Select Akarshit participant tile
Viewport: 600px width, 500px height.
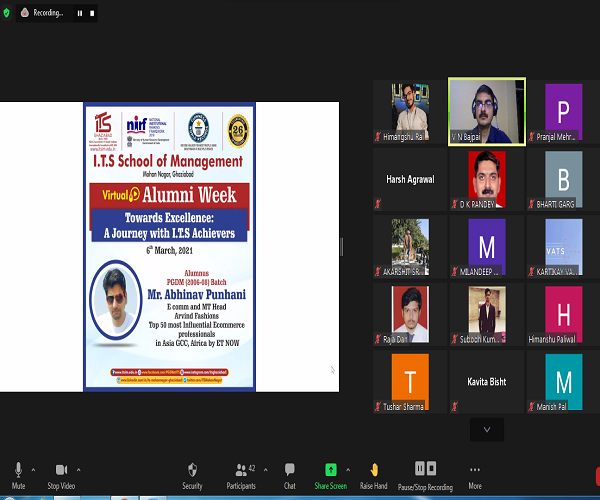pos(410,247)
